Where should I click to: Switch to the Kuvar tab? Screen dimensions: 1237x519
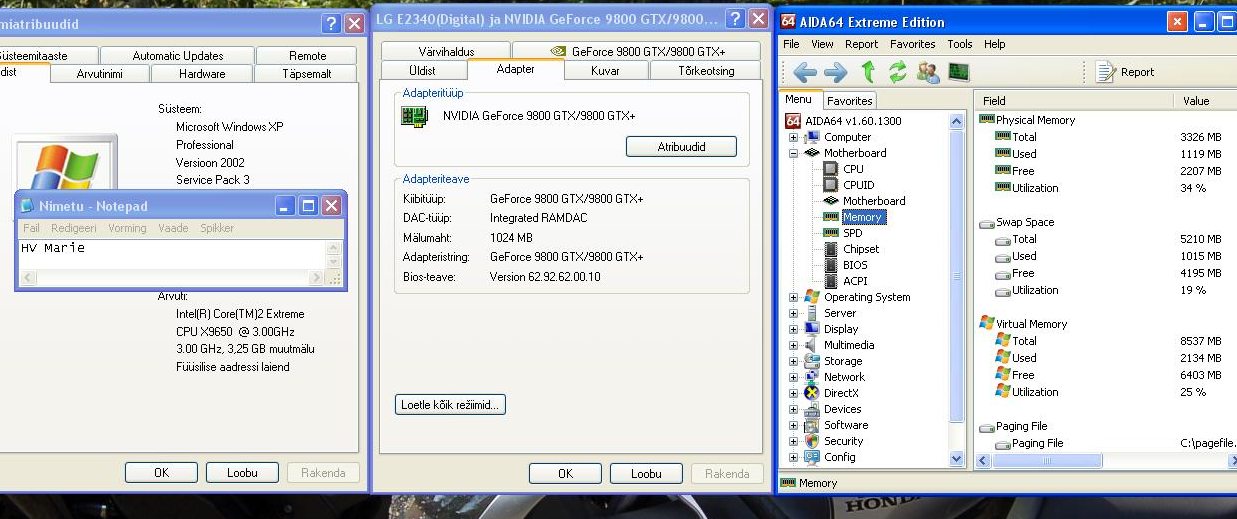click(x=606, y=70)
